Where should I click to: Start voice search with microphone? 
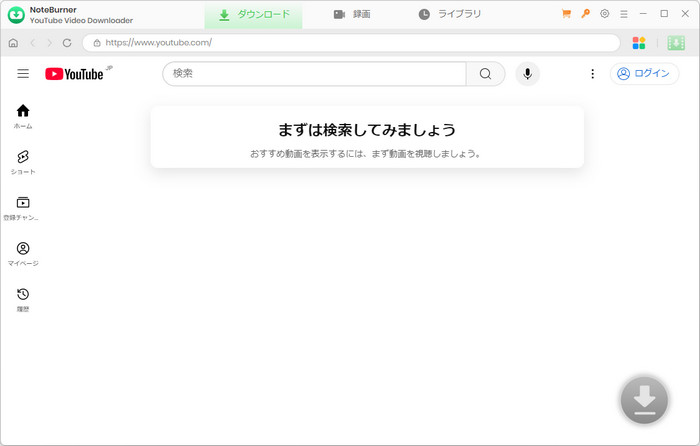click(527, 74)
